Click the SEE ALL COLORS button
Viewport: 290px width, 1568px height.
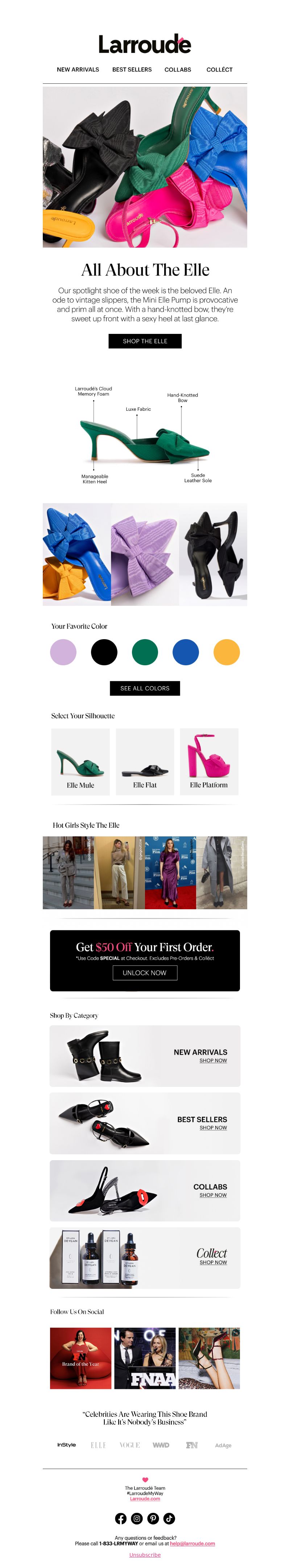pyautogui.click(x=145, y=688)
